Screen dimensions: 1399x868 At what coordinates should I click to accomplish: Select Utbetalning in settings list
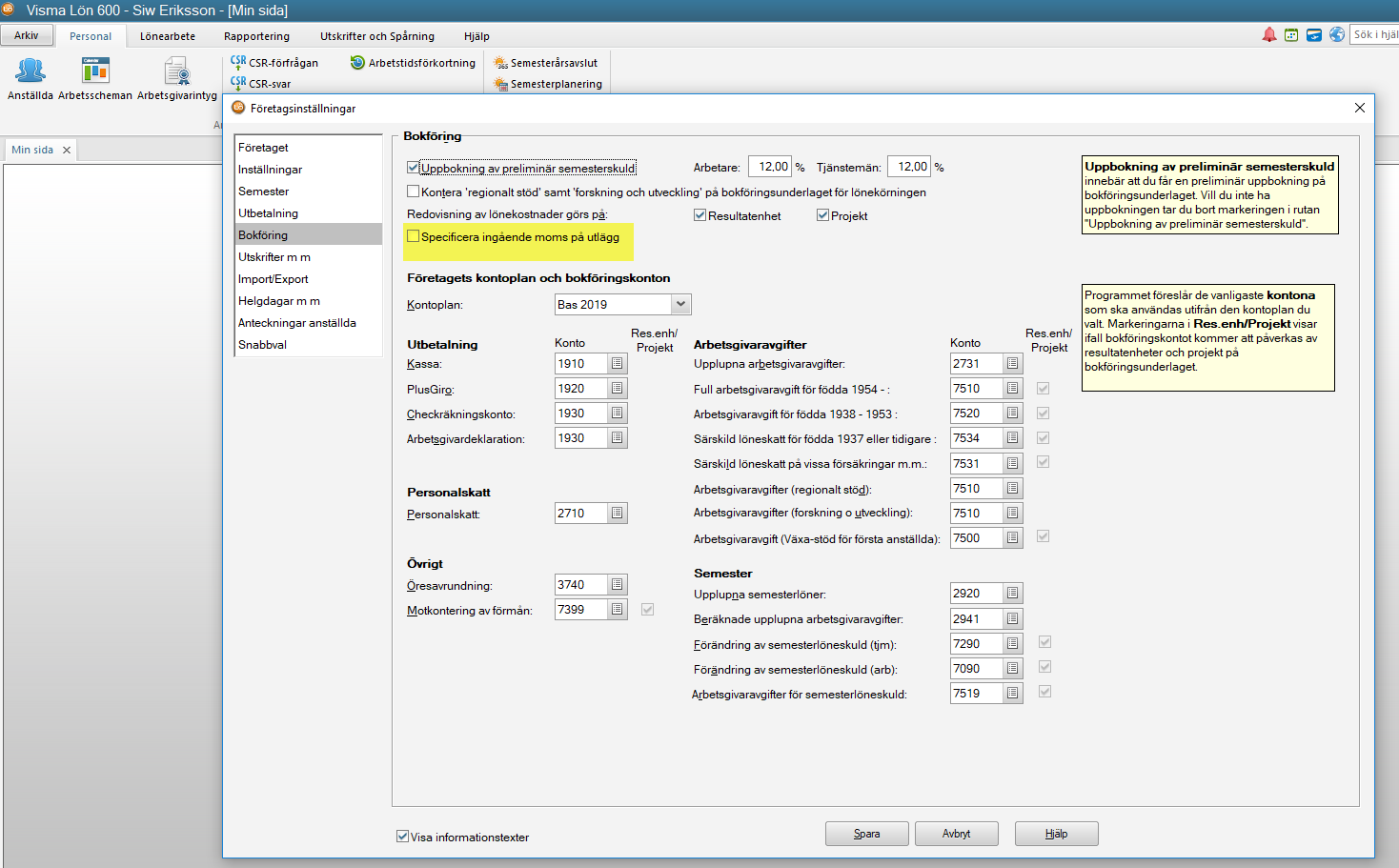tap(309, 213)
